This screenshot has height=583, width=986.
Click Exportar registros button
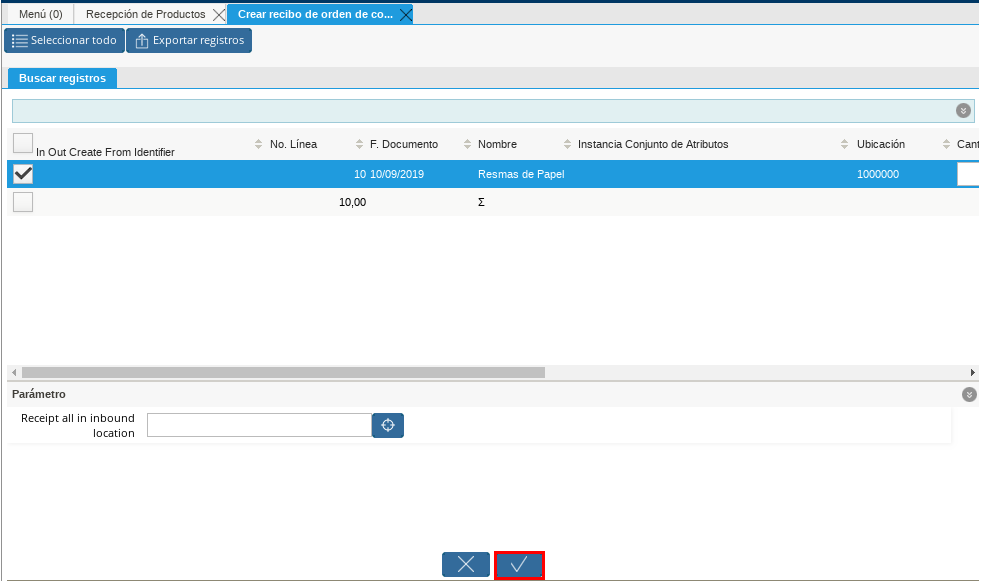pos(189,40)
